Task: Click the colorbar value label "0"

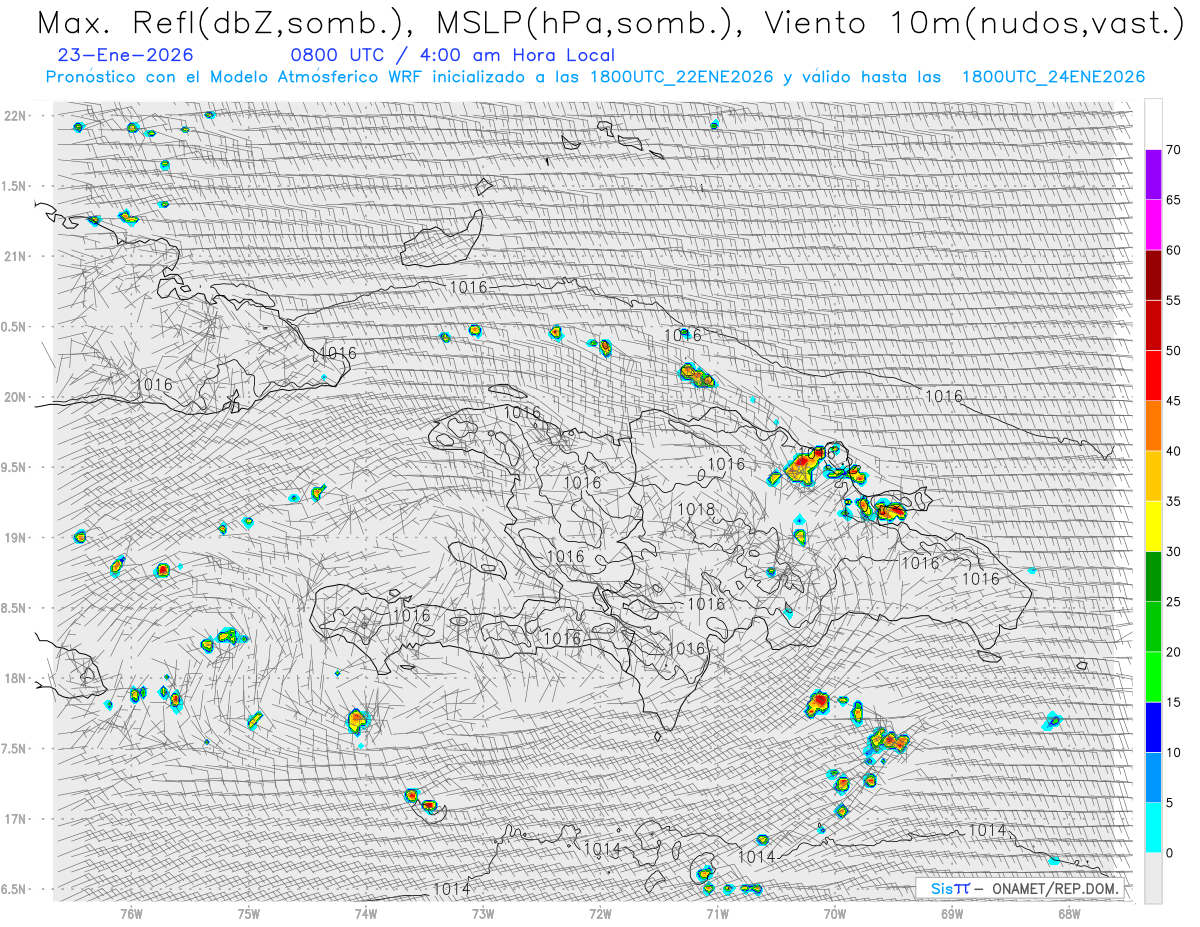Action: point(1169,852)
